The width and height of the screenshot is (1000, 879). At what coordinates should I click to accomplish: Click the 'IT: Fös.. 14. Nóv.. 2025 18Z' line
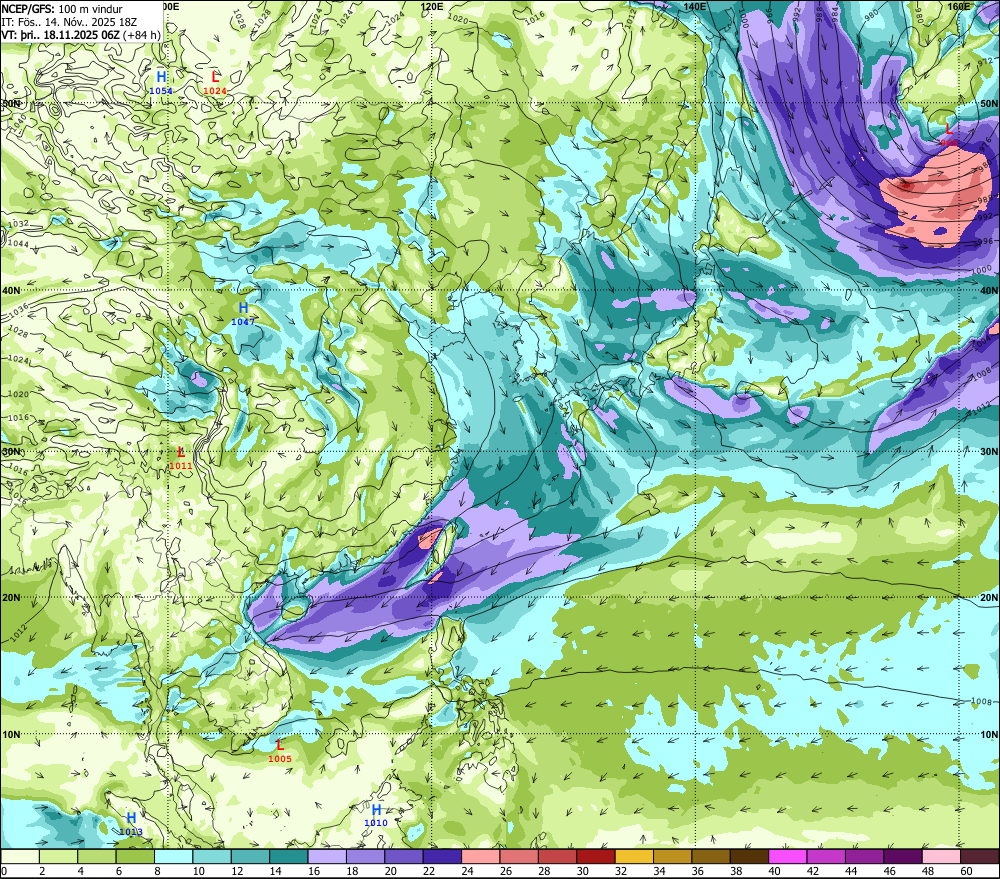tap(69, 22)
